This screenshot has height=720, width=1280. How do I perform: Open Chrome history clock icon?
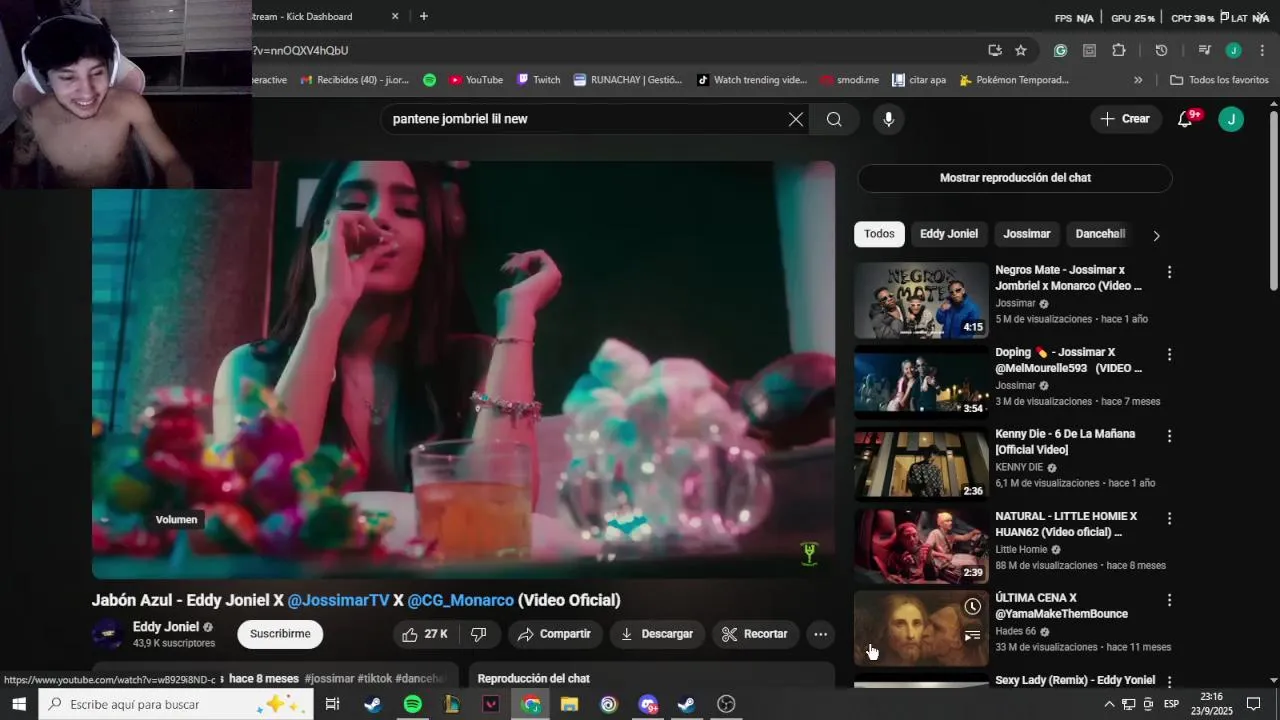[1161, 50]
